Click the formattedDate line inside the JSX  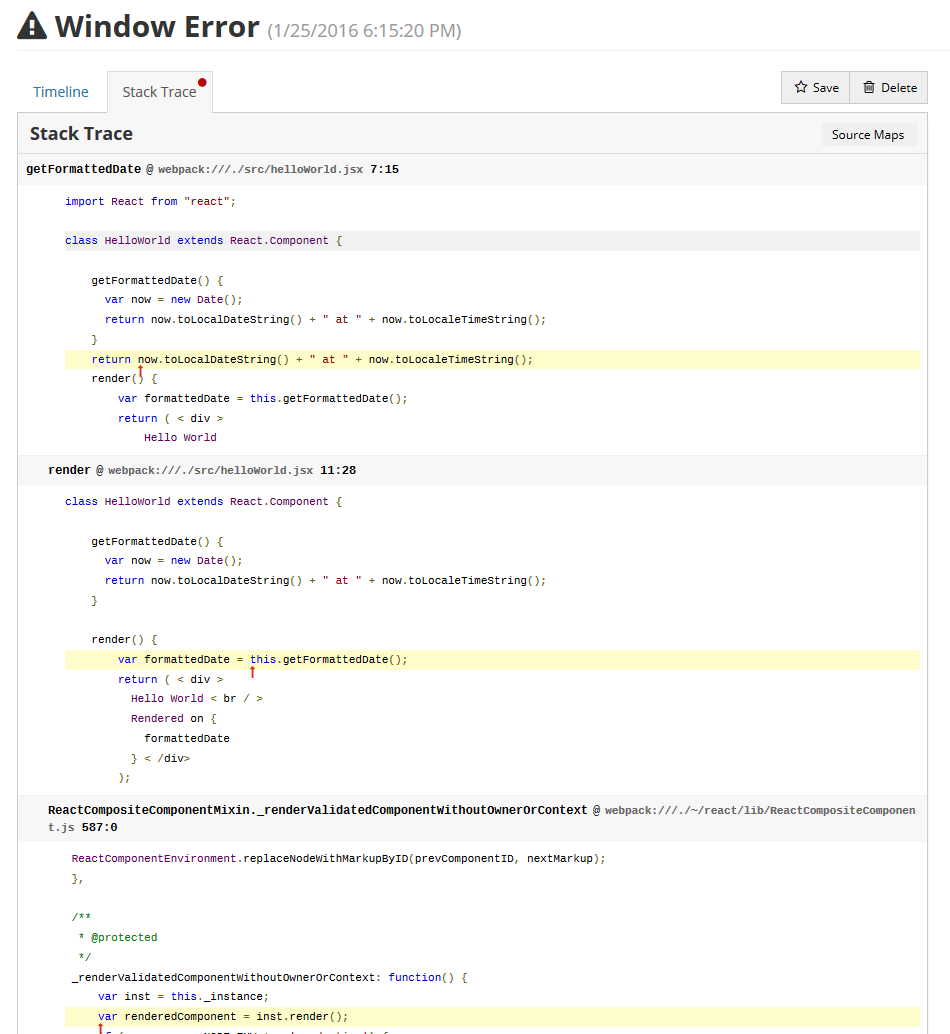pyautogui.click(x=187, y=739)
